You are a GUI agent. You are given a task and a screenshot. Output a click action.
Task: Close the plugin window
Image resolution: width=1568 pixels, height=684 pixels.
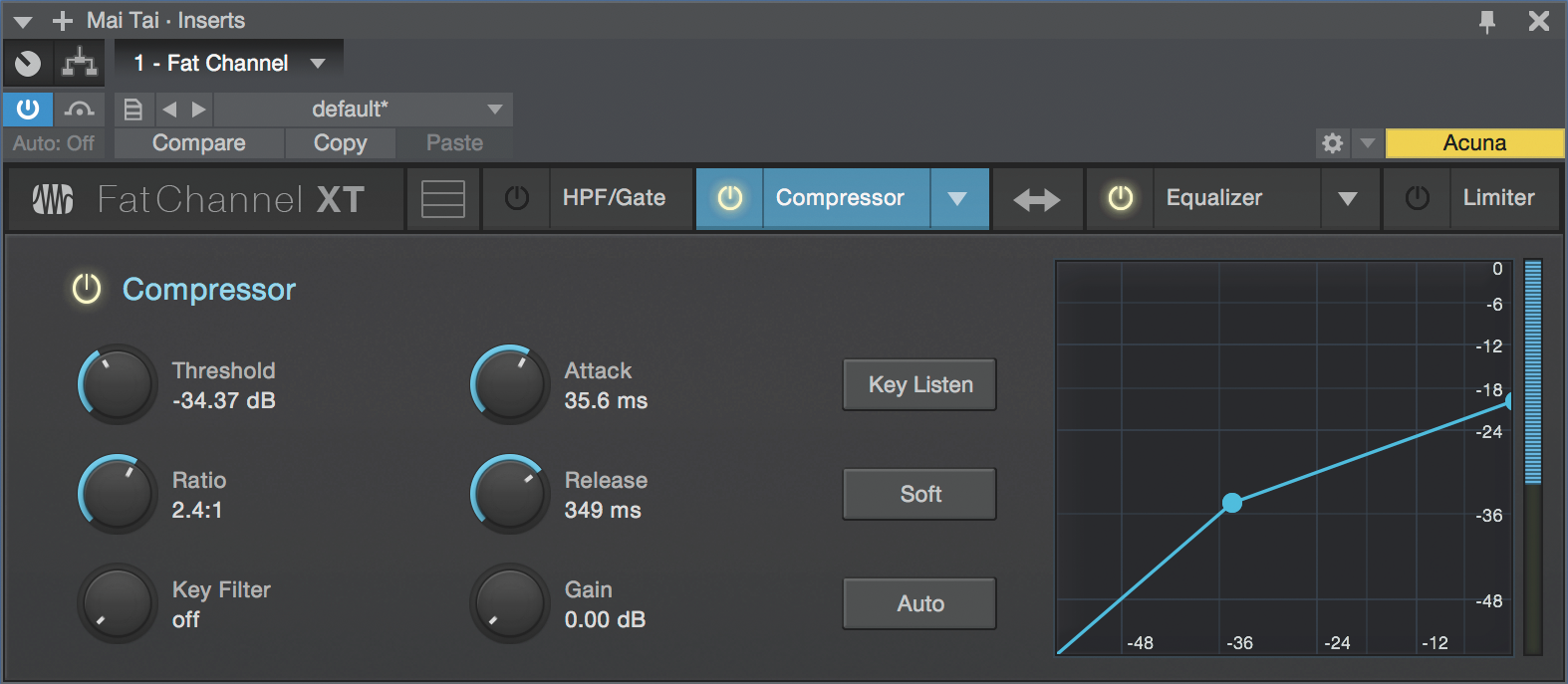click(1539, 21)
